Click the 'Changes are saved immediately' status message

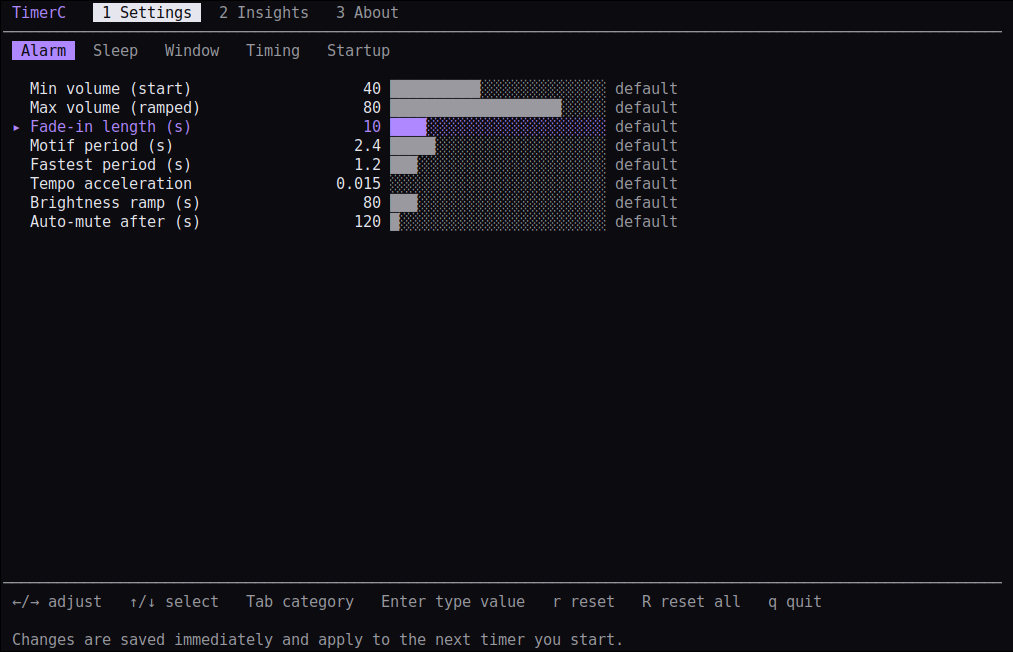317,640
